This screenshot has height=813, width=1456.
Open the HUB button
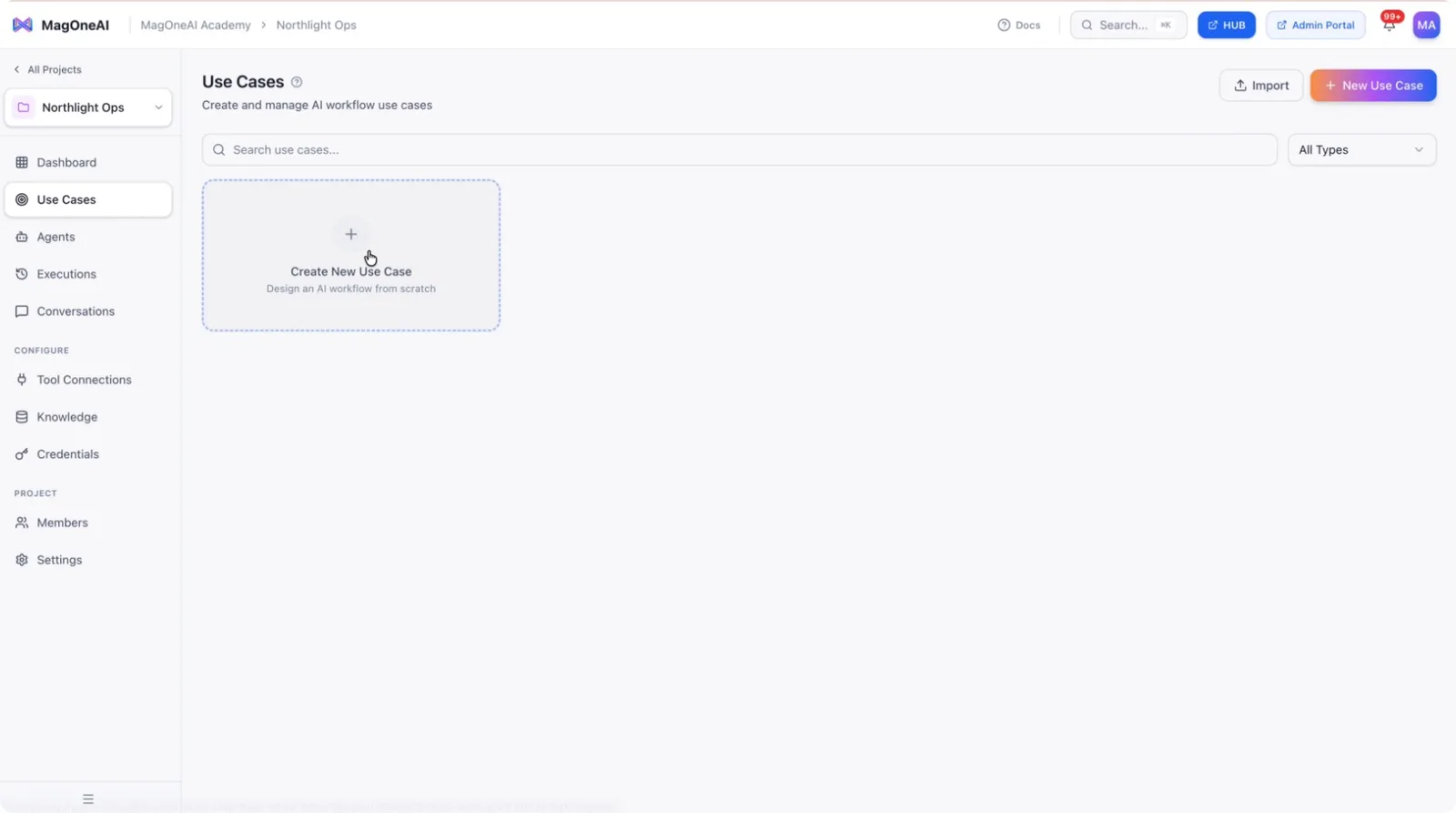(1226, 25)
